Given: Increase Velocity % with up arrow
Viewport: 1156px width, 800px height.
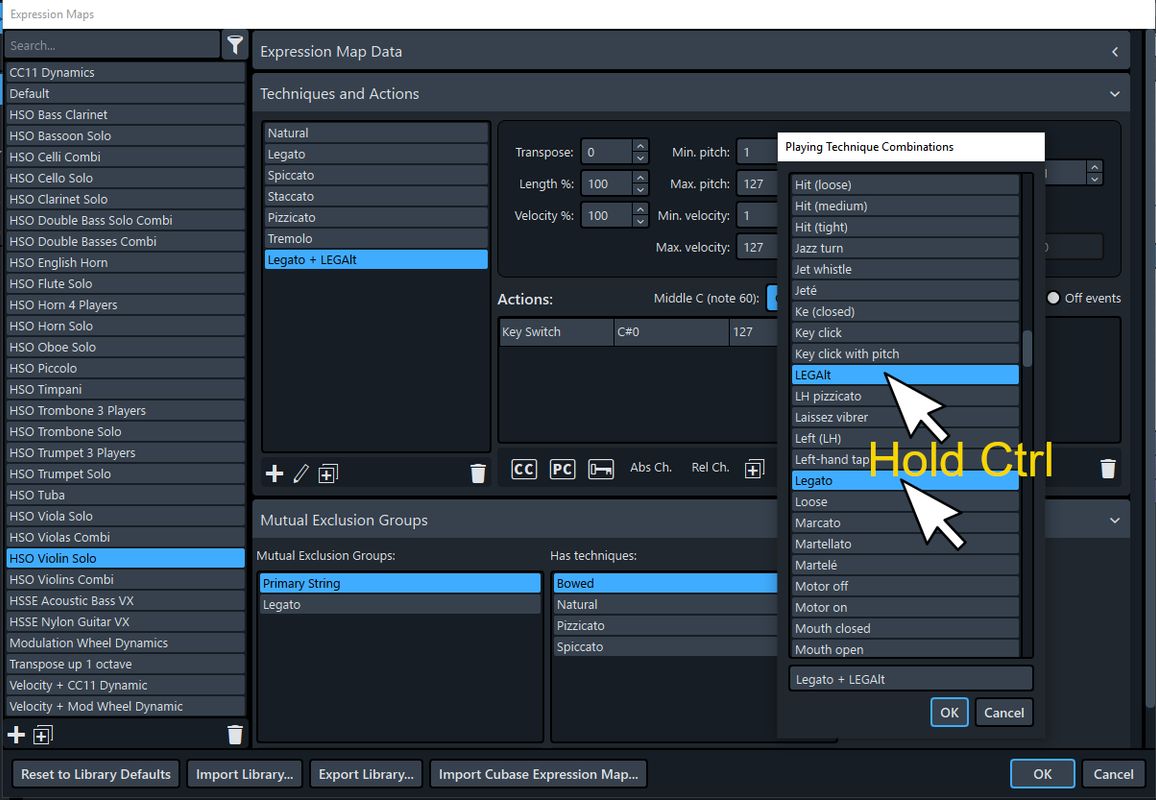Looking at the screenshot, I should click(x=641, y=209).
